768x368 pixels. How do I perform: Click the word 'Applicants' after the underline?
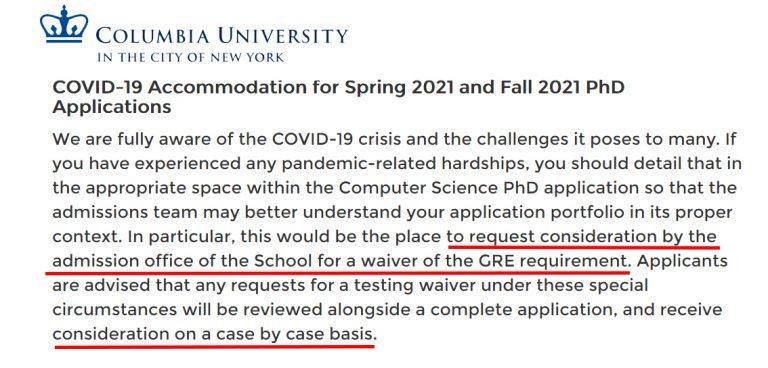tap(682, 261)
